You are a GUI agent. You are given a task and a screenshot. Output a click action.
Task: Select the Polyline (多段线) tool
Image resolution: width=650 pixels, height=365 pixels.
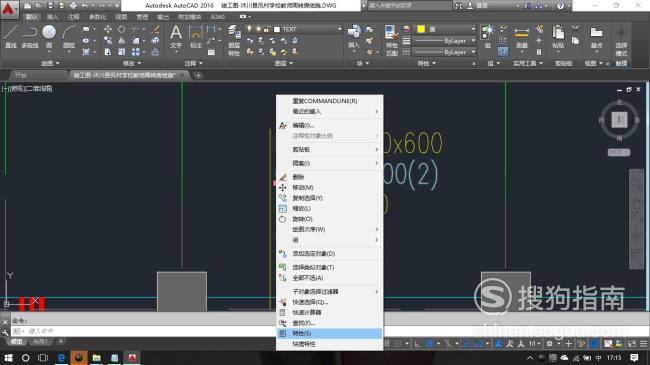(x=30, y=36)
